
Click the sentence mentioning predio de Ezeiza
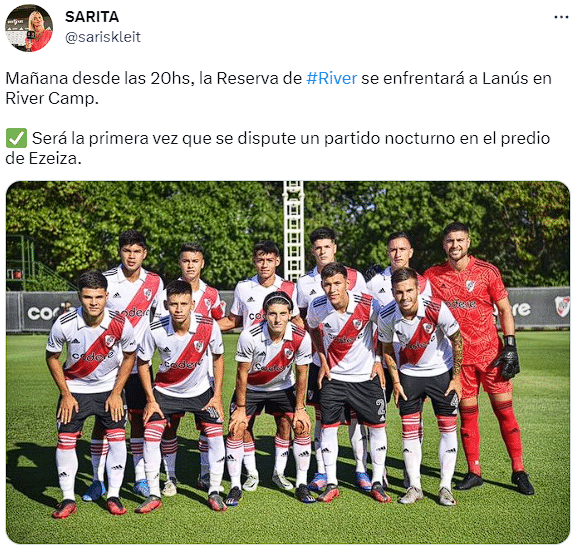point(278,148)
